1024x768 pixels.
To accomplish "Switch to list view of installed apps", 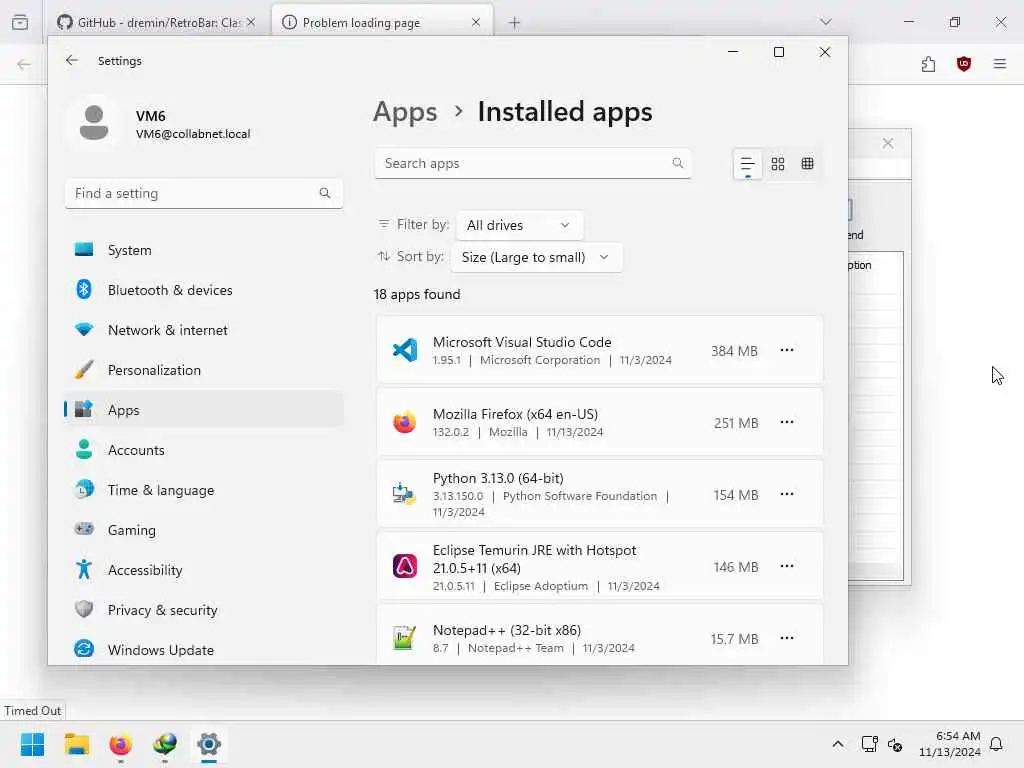I will point(748,164).
